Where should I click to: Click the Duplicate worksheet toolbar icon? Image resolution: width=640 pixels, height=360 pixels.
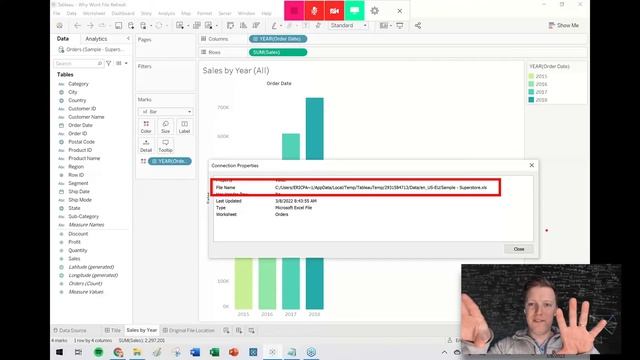[x=197, y=25]
